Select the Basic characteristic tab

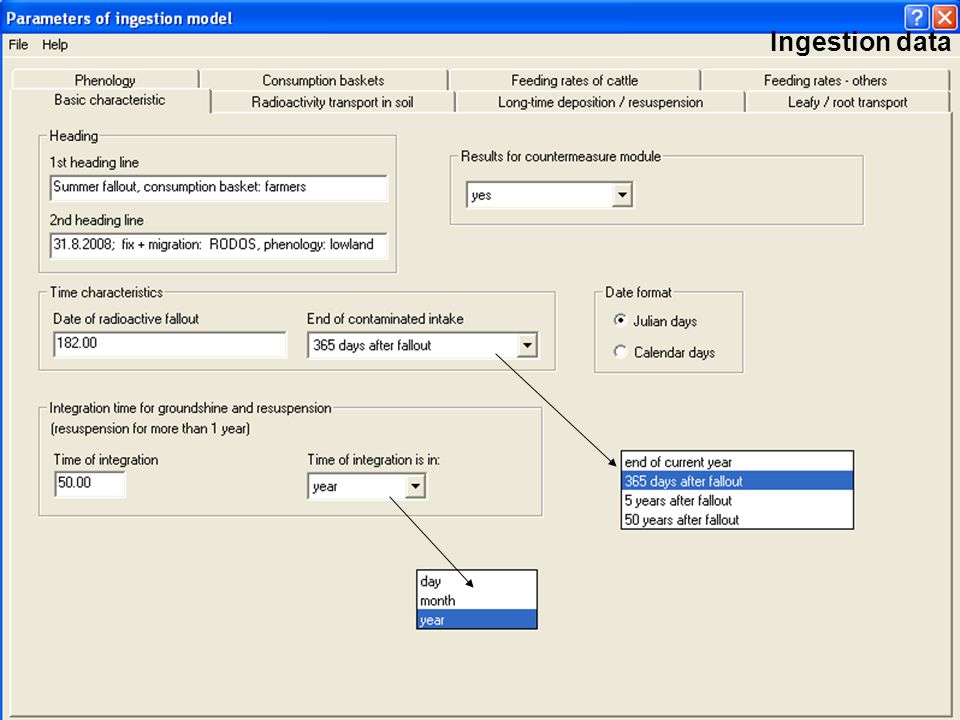[110, 100]
